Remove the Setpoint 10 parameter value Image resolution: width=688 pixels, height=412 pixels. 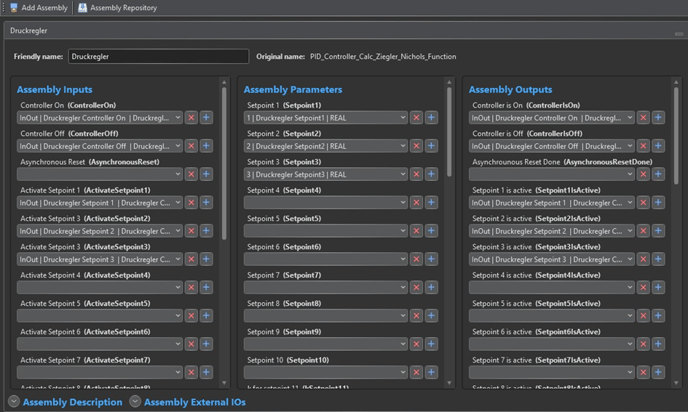(416, 372)
